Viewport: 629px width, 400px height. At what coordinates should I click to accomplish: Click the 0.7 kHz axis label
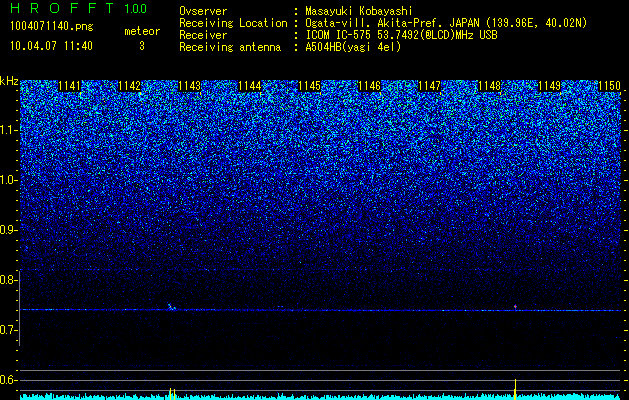[x=7, y=330]
